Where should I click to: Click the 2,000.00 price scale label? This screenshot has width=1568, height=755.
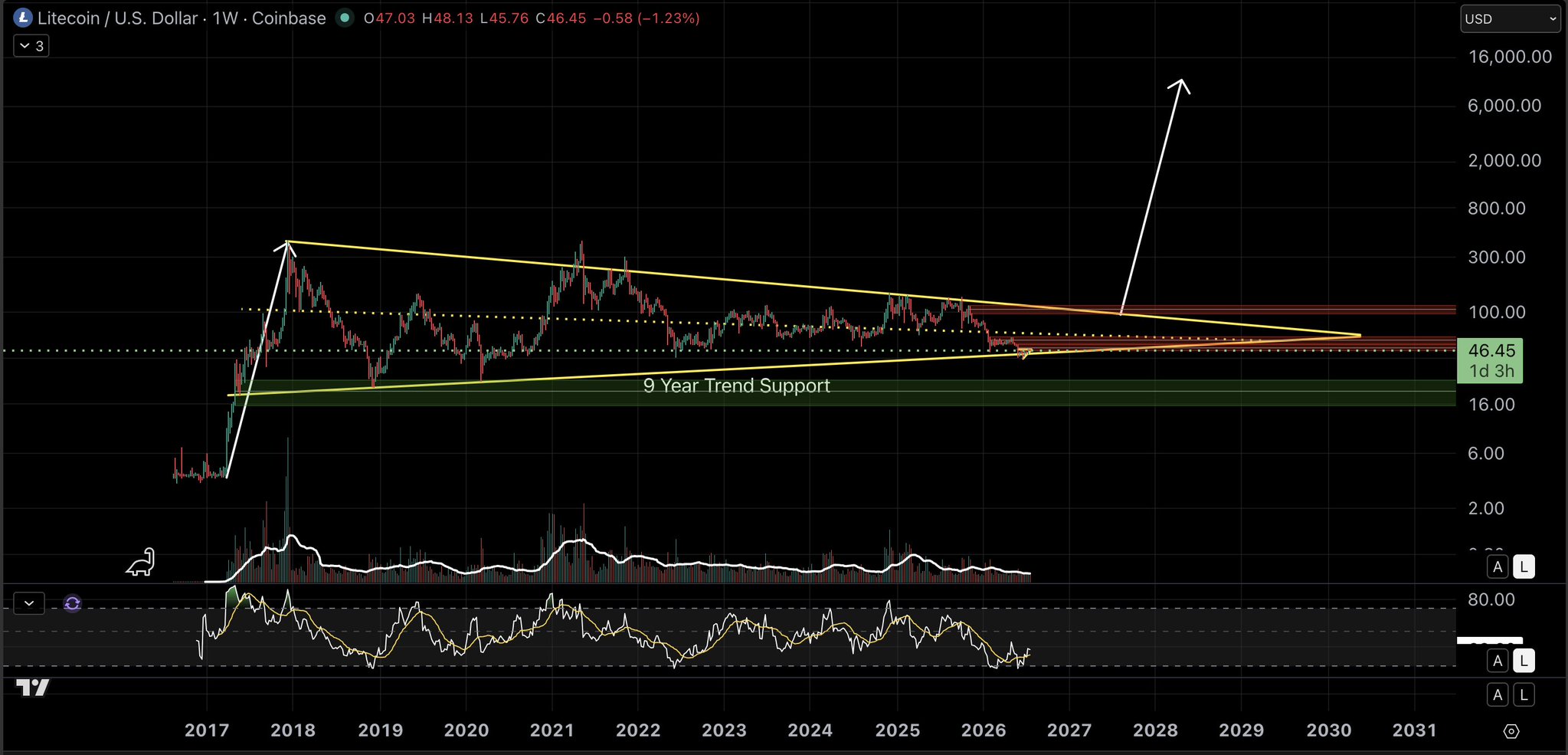1504,160
